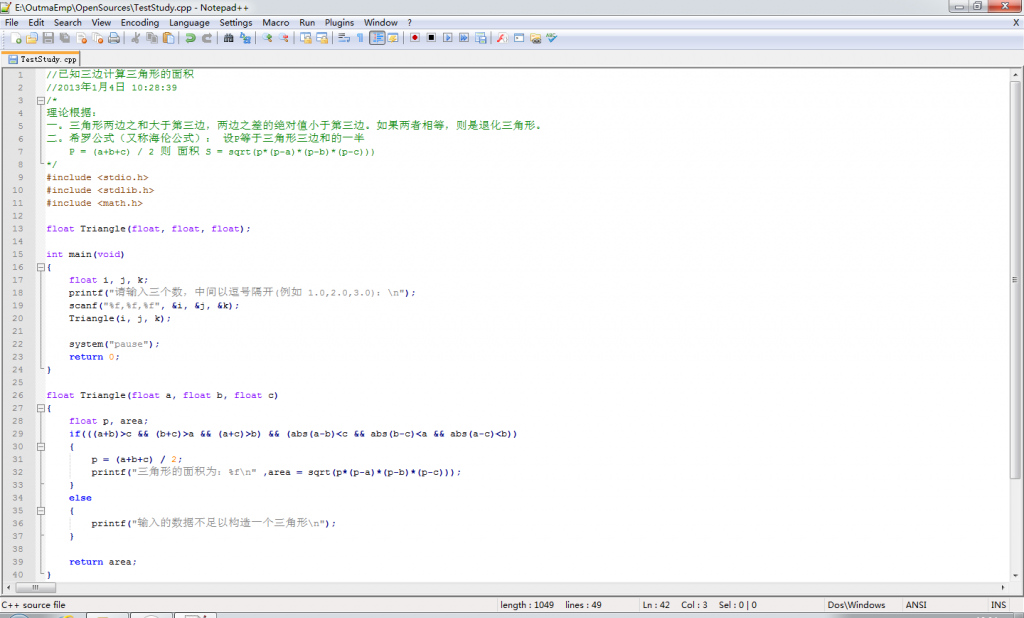Image resolution: width=1024 pixels, height=618 pixels.
Task: Collapse the main function fold at line 16
Action: [40, 267]
